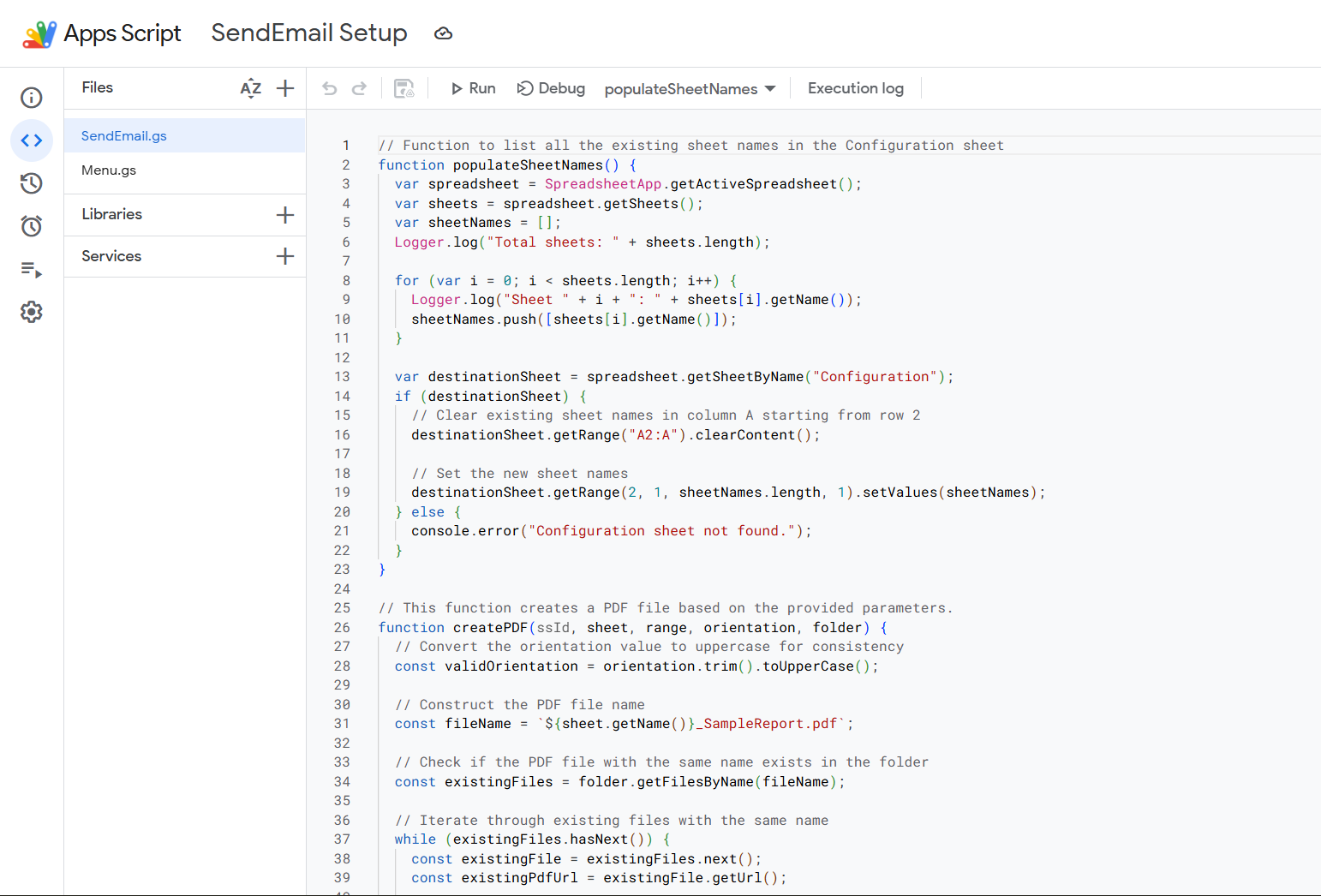1321x896 pixels.
Task: Click the Files header label
Action: point(98,87)
